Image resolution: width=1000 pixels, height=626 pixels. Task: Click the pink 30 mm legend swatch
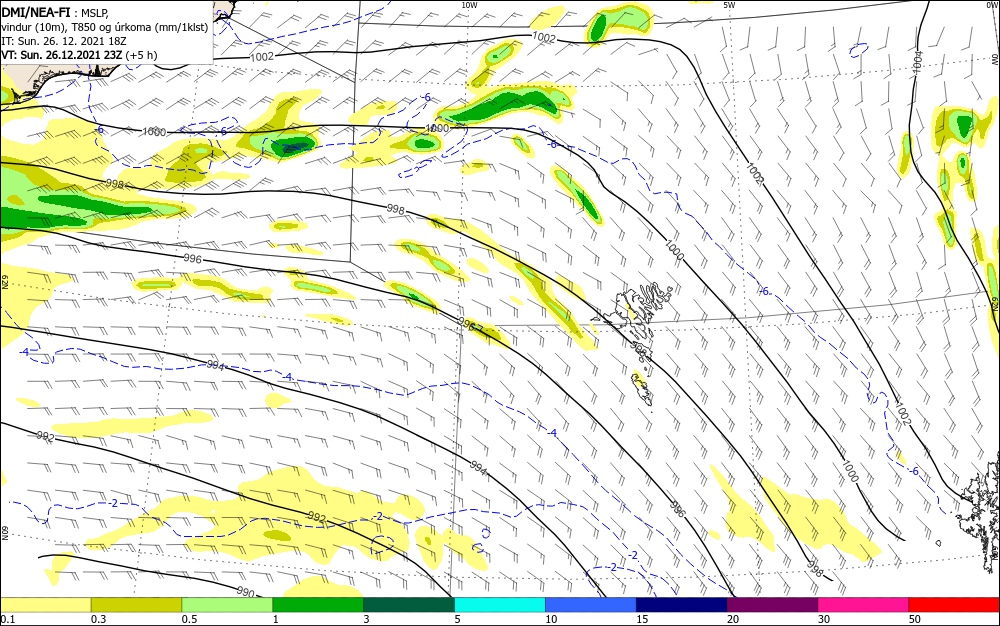[863, 605]
